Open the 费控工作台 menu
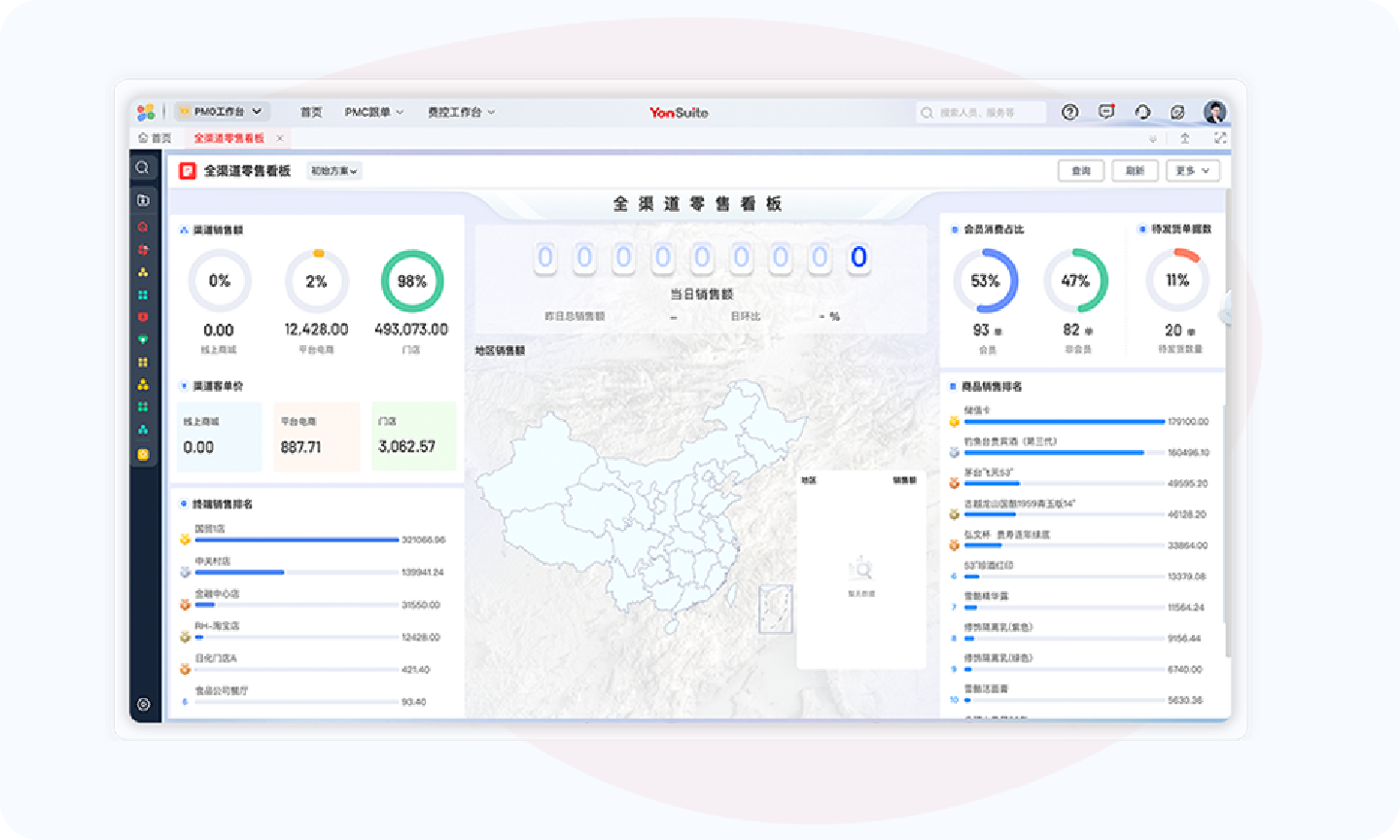1400x840 pixels. pos(461,113)
